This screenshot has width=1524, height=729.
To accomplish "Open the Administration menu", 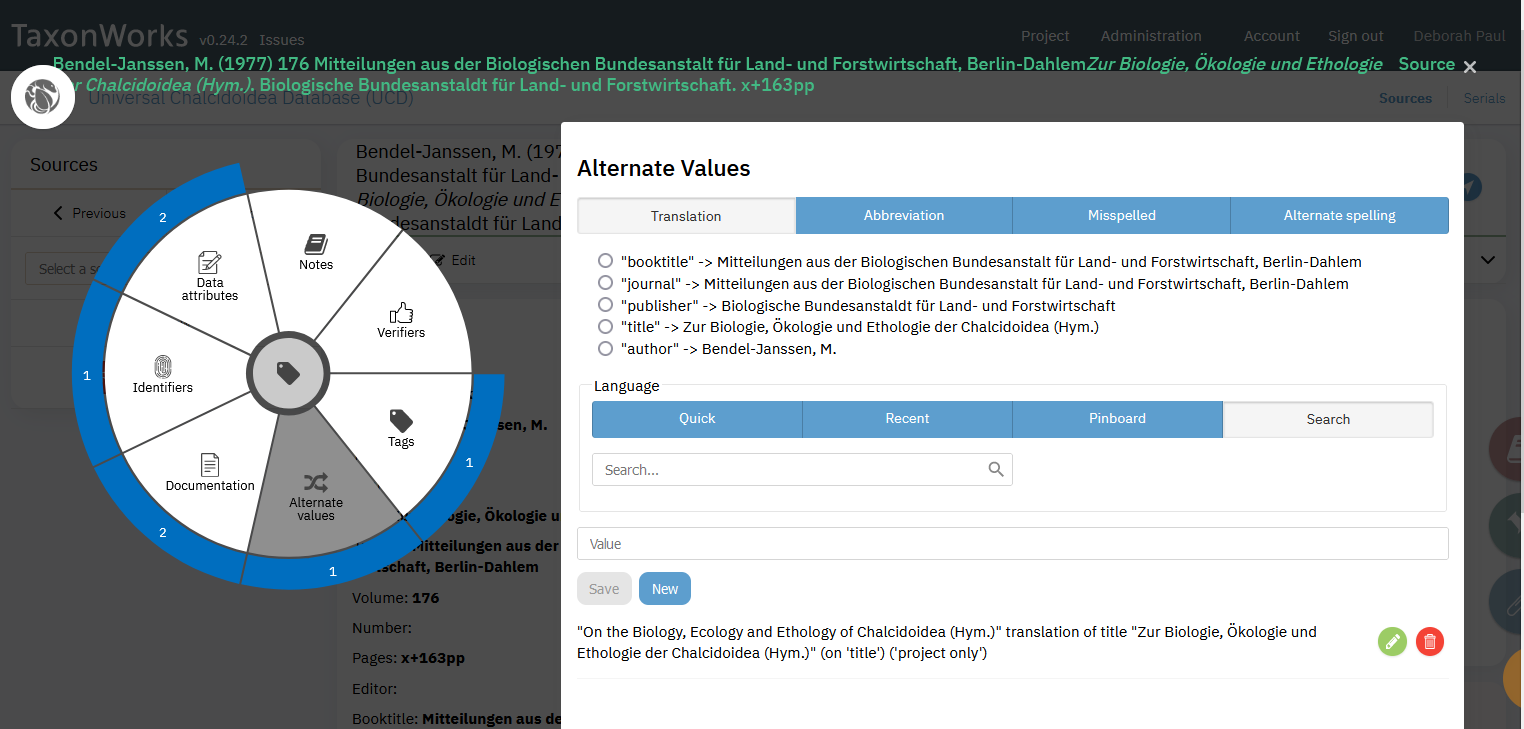I will point(1151,36).
